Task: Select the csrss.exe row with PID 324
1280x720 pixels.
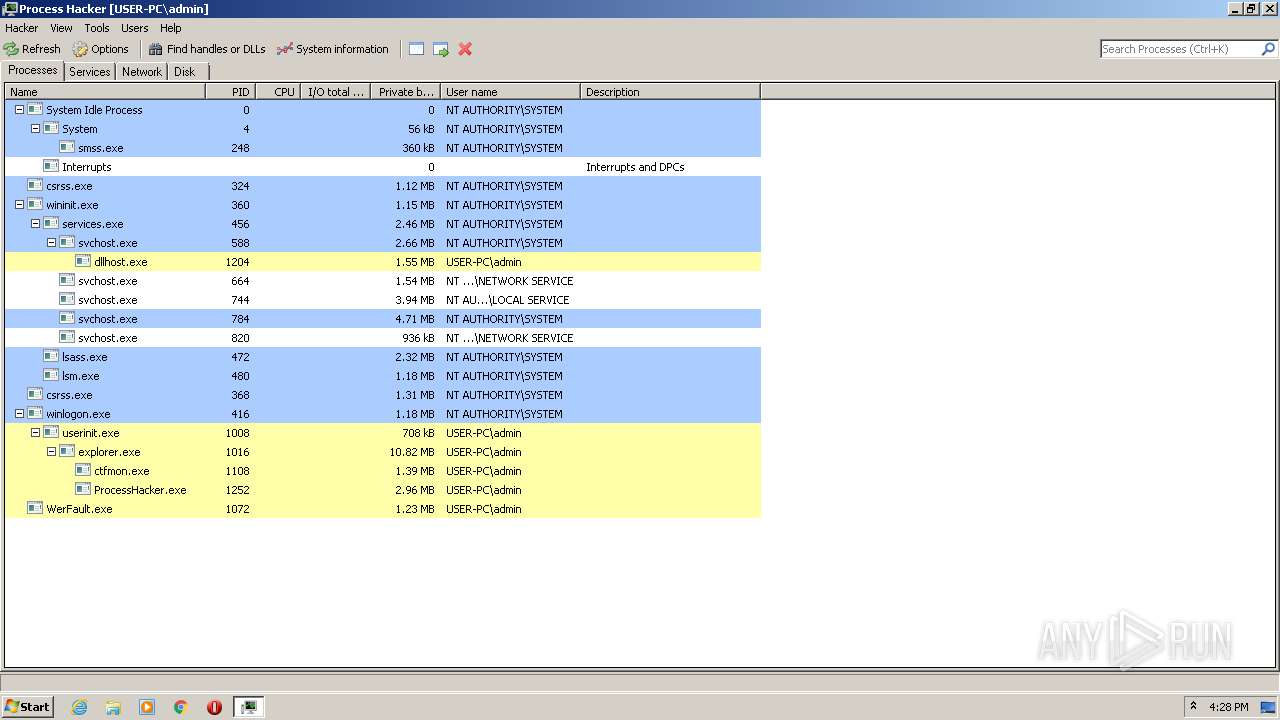Action: pos(383,186)
